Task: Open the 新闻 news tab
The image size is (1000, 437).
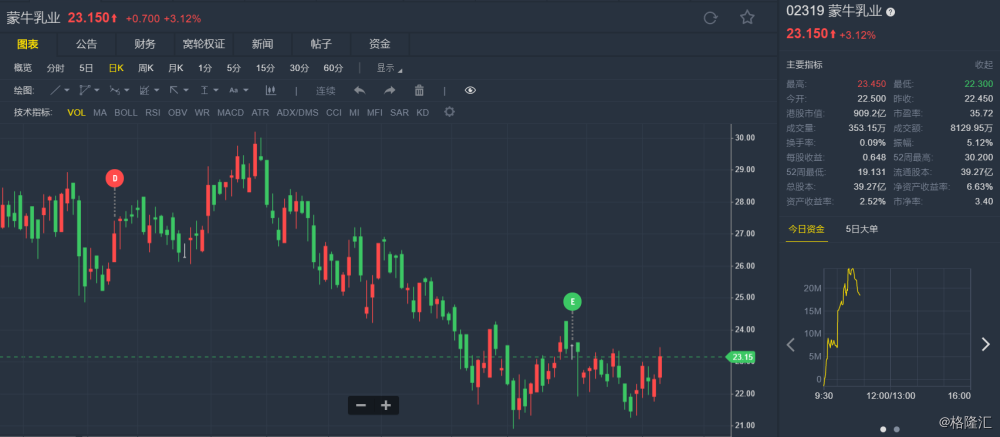Action: click(x=262, y=44)
